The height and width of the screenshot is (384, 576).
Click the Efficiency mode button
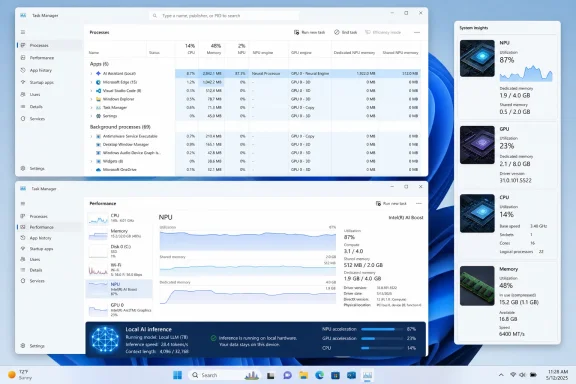[383, 32]
